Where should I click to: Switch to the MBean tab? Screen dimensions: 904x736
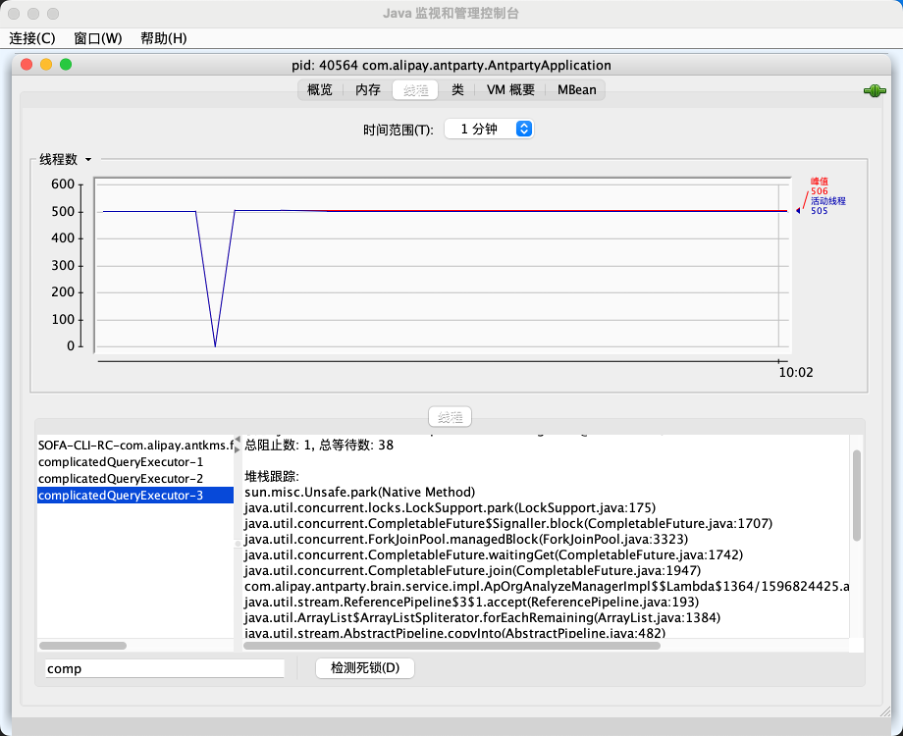point(577,90)
